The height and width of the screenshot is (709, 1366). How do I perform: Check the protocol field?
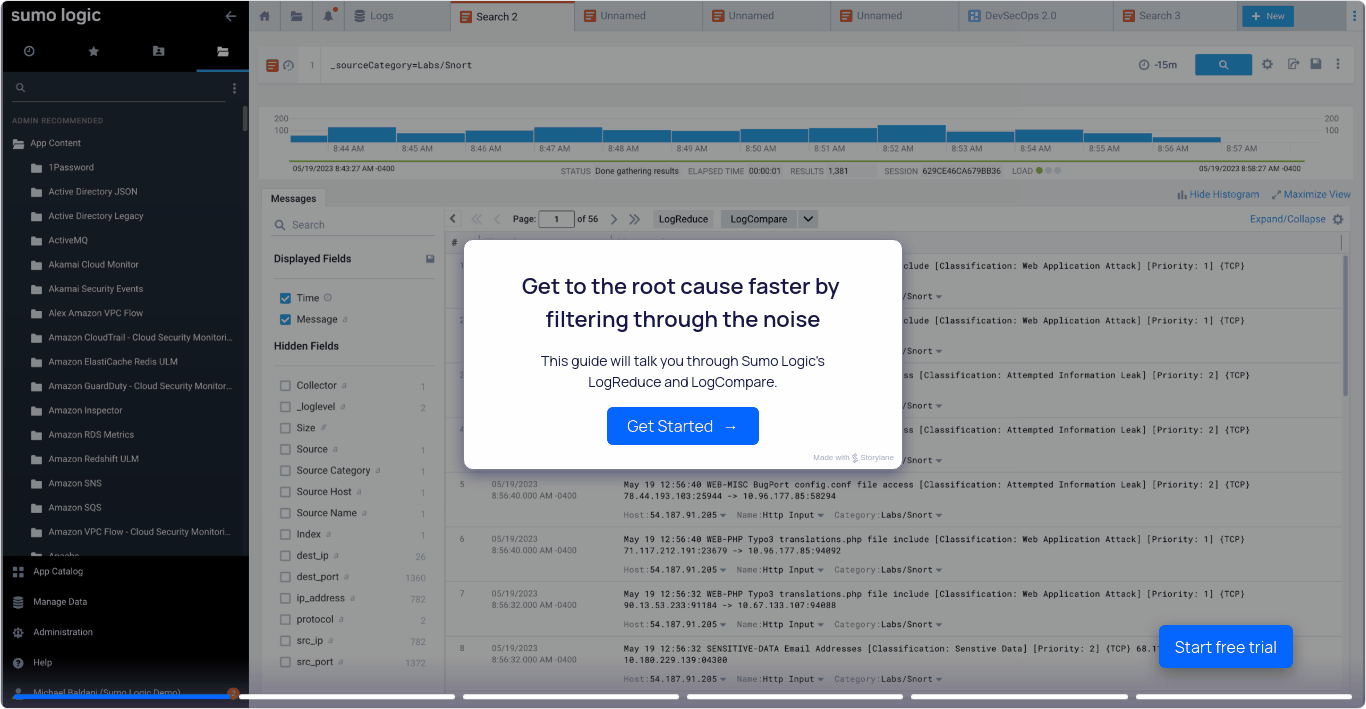pyautogui.click(x=286, y=619)
